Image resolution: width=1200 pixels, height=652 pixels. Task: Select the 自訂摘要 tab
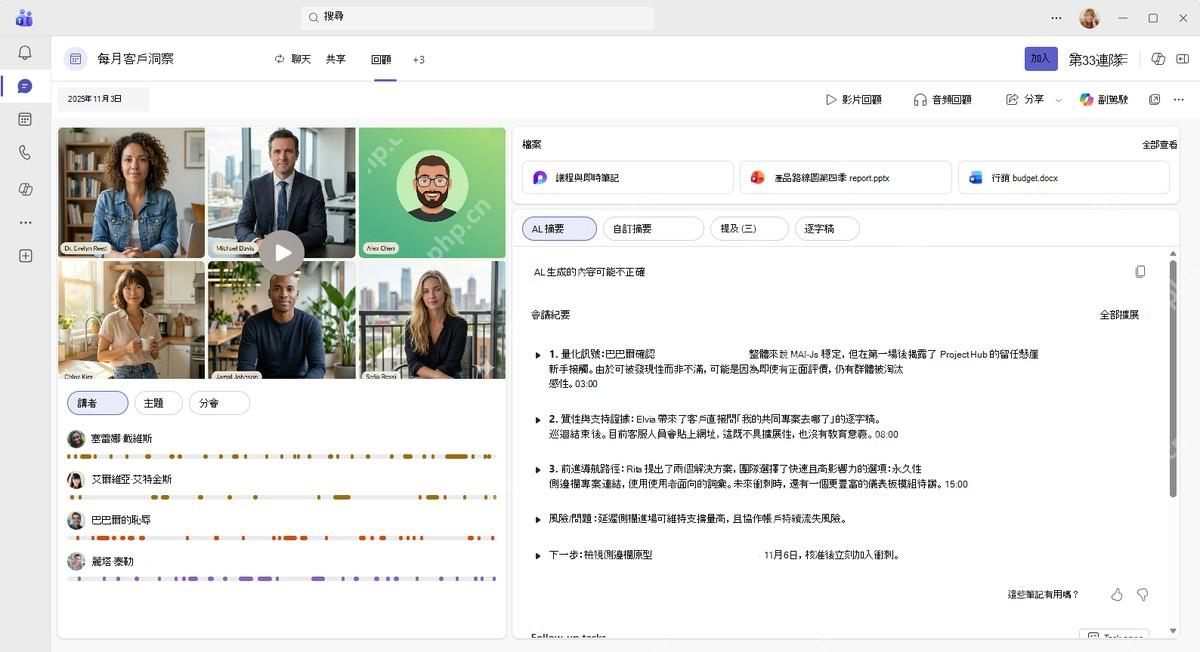tap(653, 229)
